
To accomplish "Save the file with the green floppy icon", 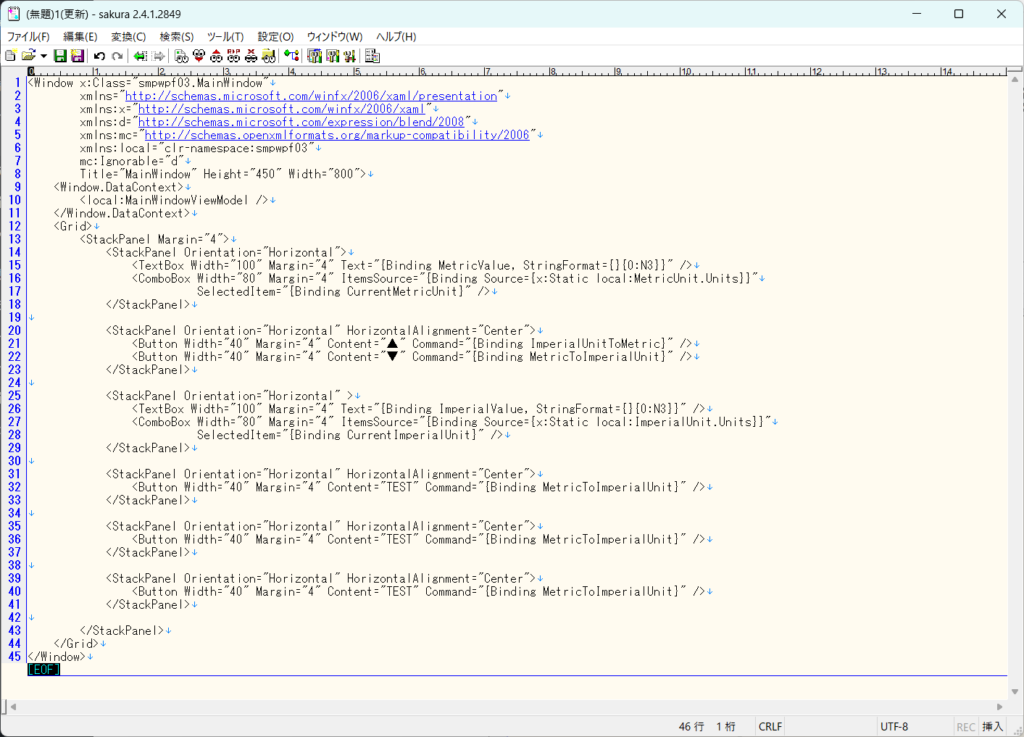I will click(x=60, y=56).
